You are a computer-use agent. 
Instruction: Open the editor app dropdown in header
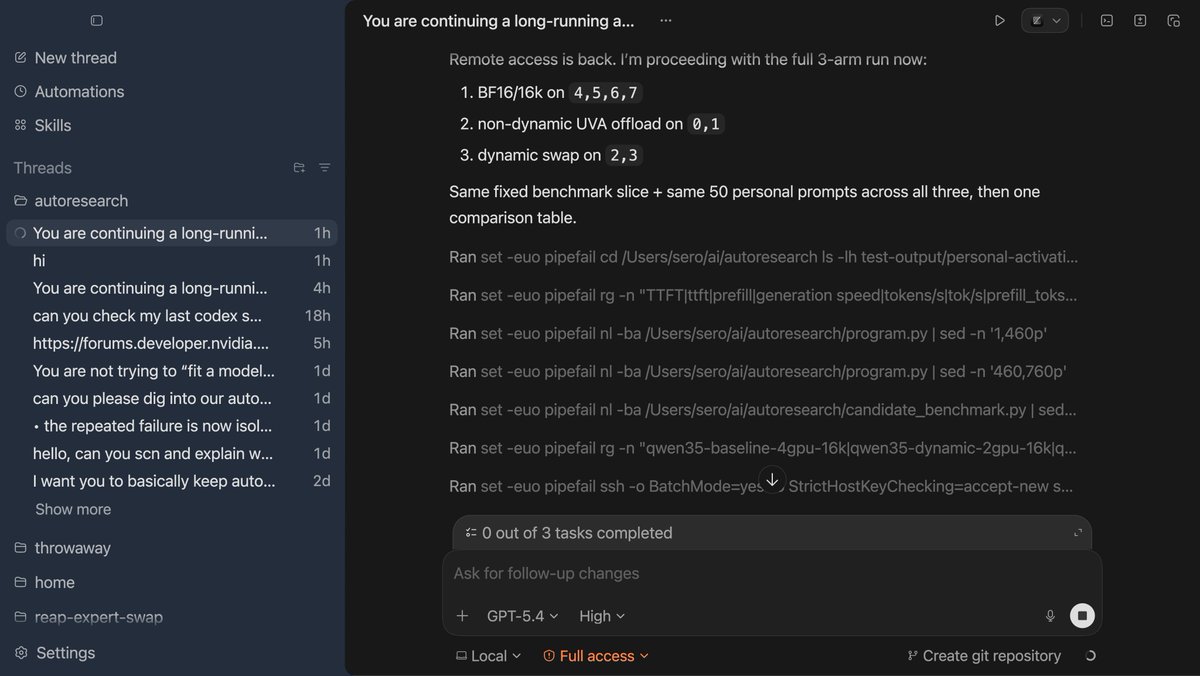click(1045, 20)
